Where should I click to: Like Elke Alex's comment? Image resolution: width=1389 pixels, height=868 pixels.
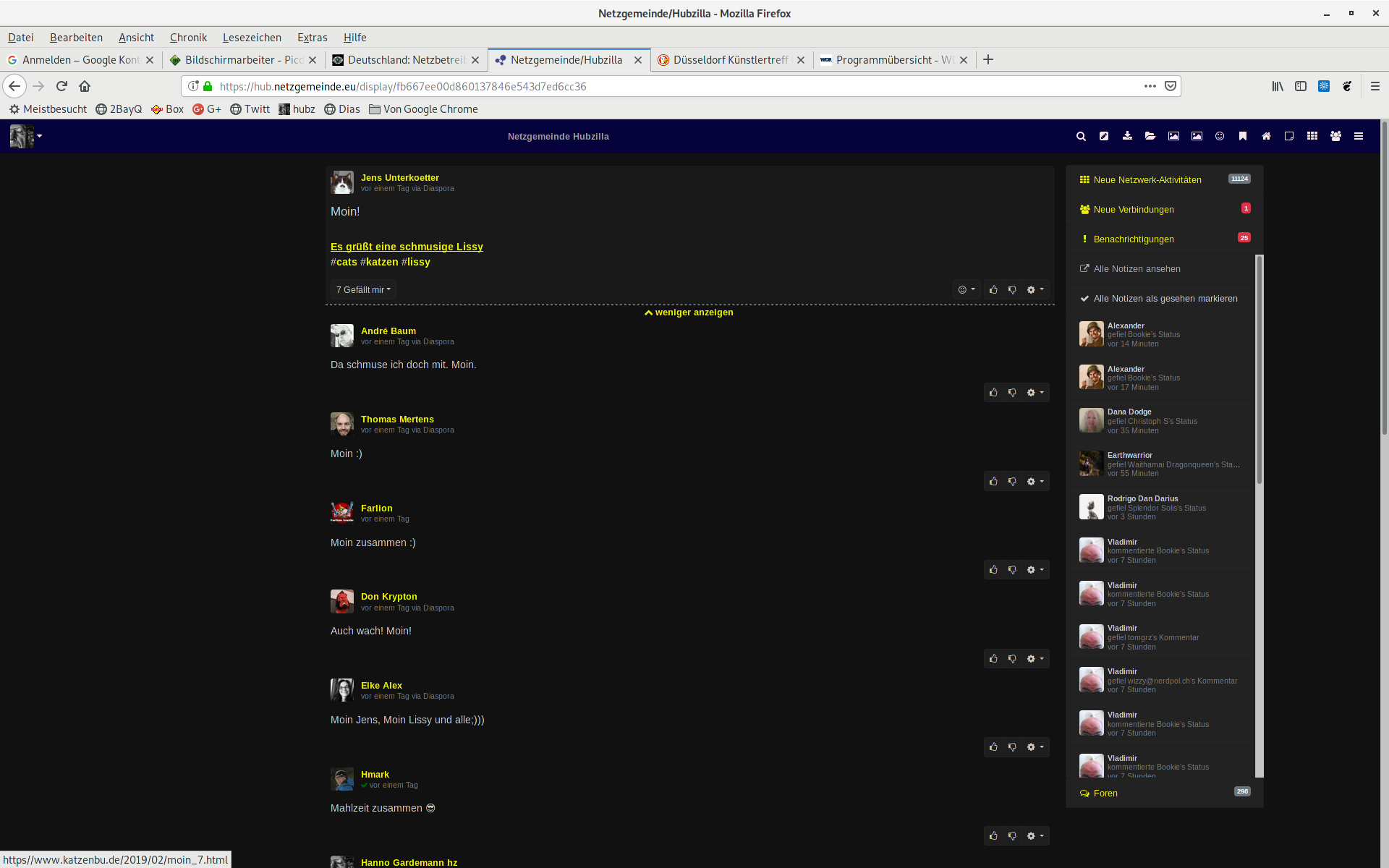tap(993, 747)
